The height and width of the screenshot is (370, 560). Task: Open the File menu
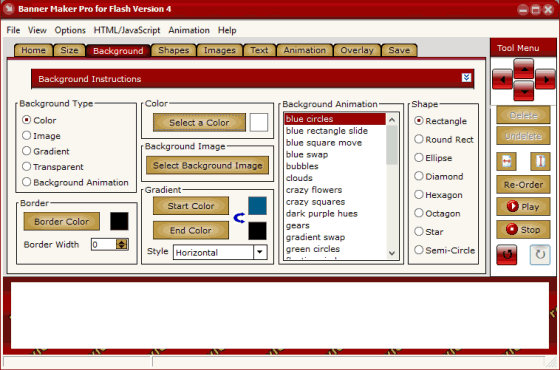click(x=13, y=30)
